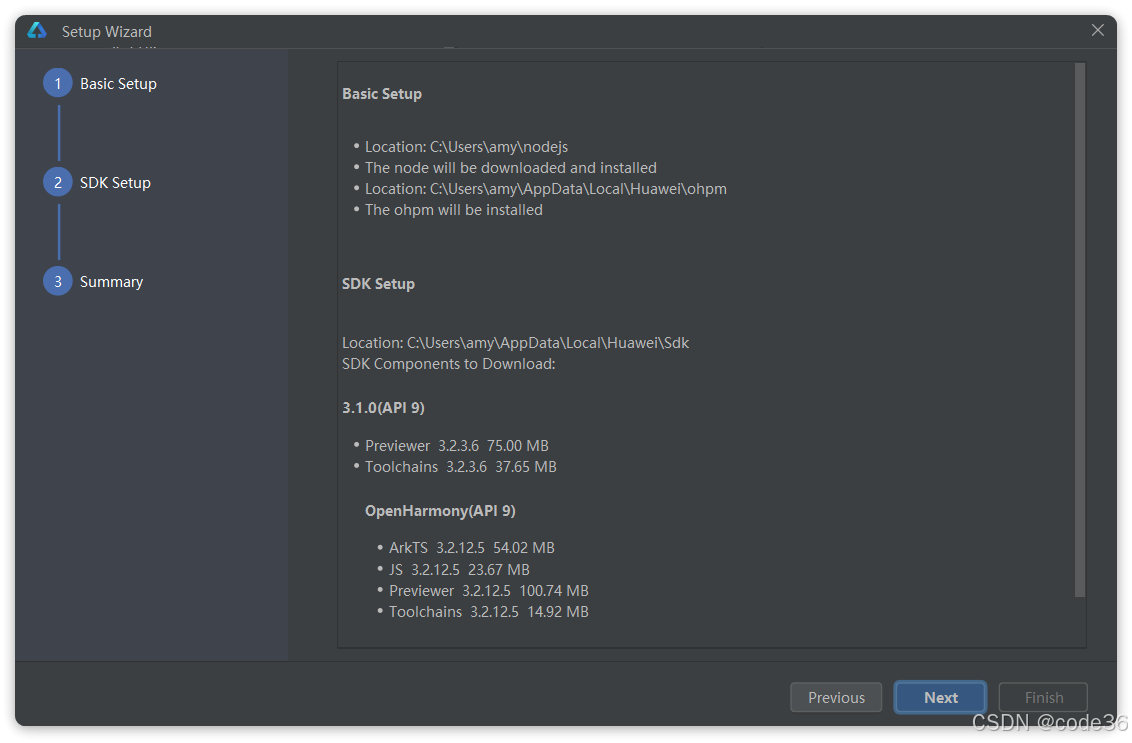The height and width of the screenshot is (743, 1132).
Task: Click the SDK Setup heading in summary
Action: [x=378, y=284]
